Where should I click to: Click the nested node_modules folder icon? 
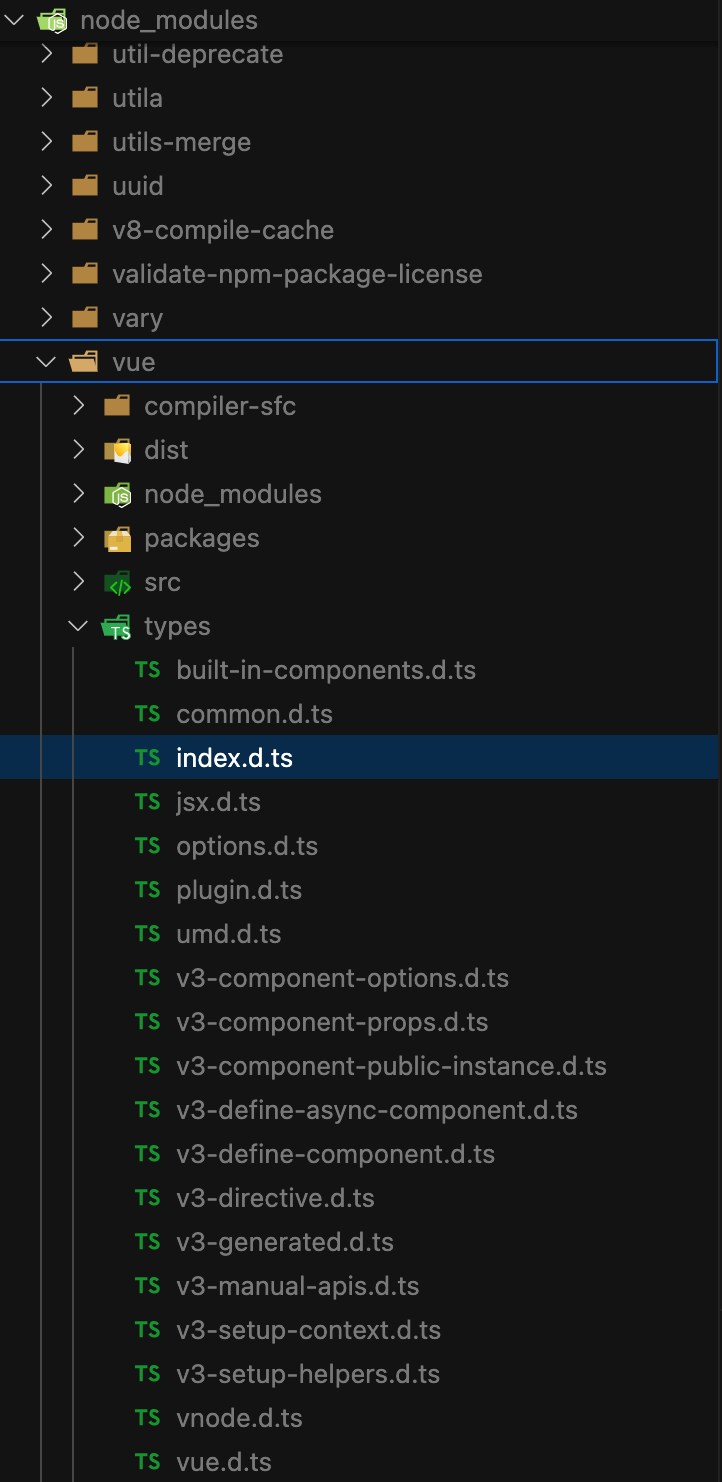pyautogui.click(x=117, y=495)
